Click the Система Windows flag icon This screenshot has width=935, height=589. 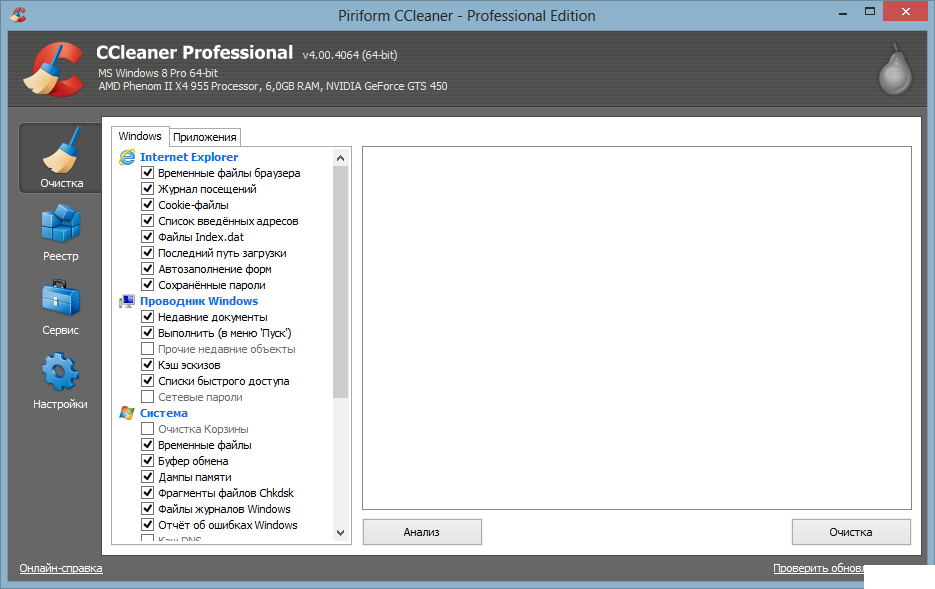127,413
